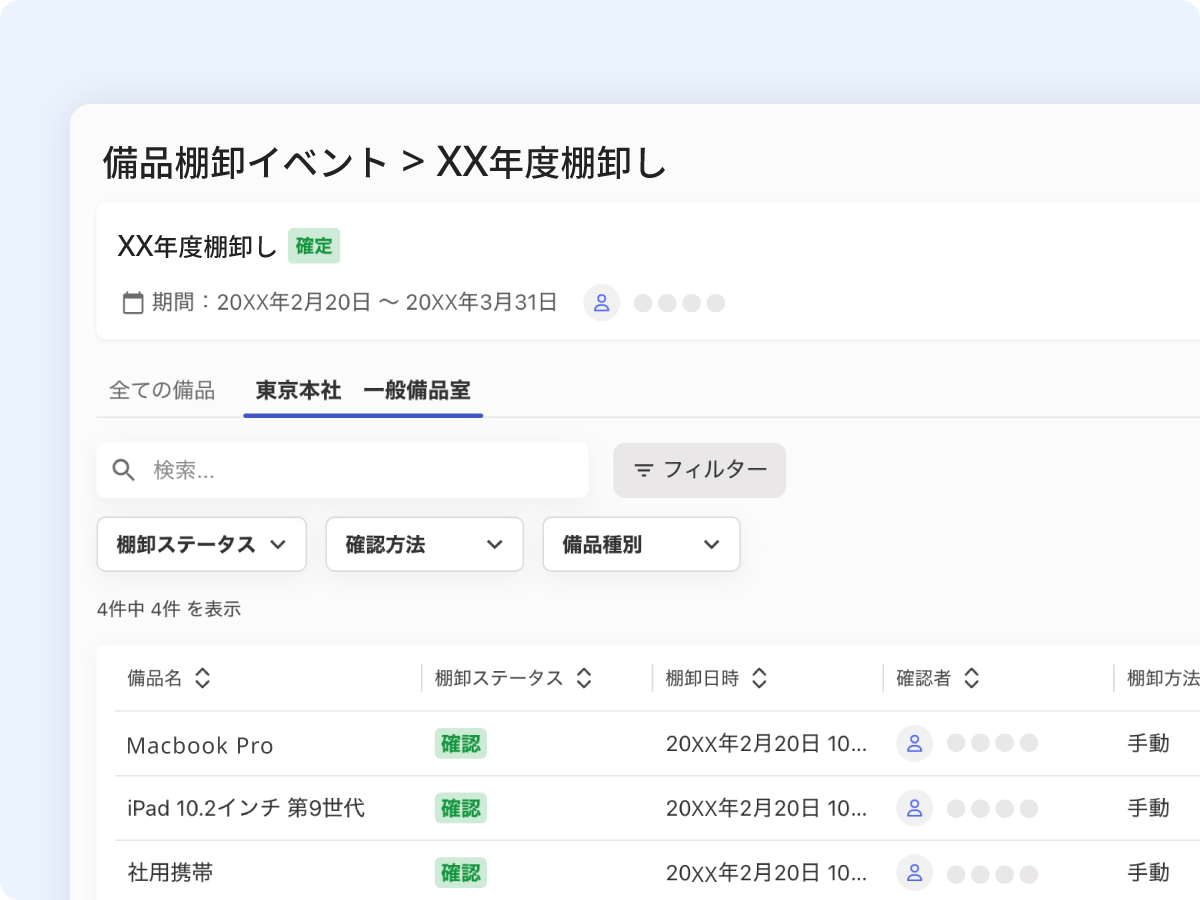Select the iPad 10.2インチ 第9世代 row name

(246, 808)
